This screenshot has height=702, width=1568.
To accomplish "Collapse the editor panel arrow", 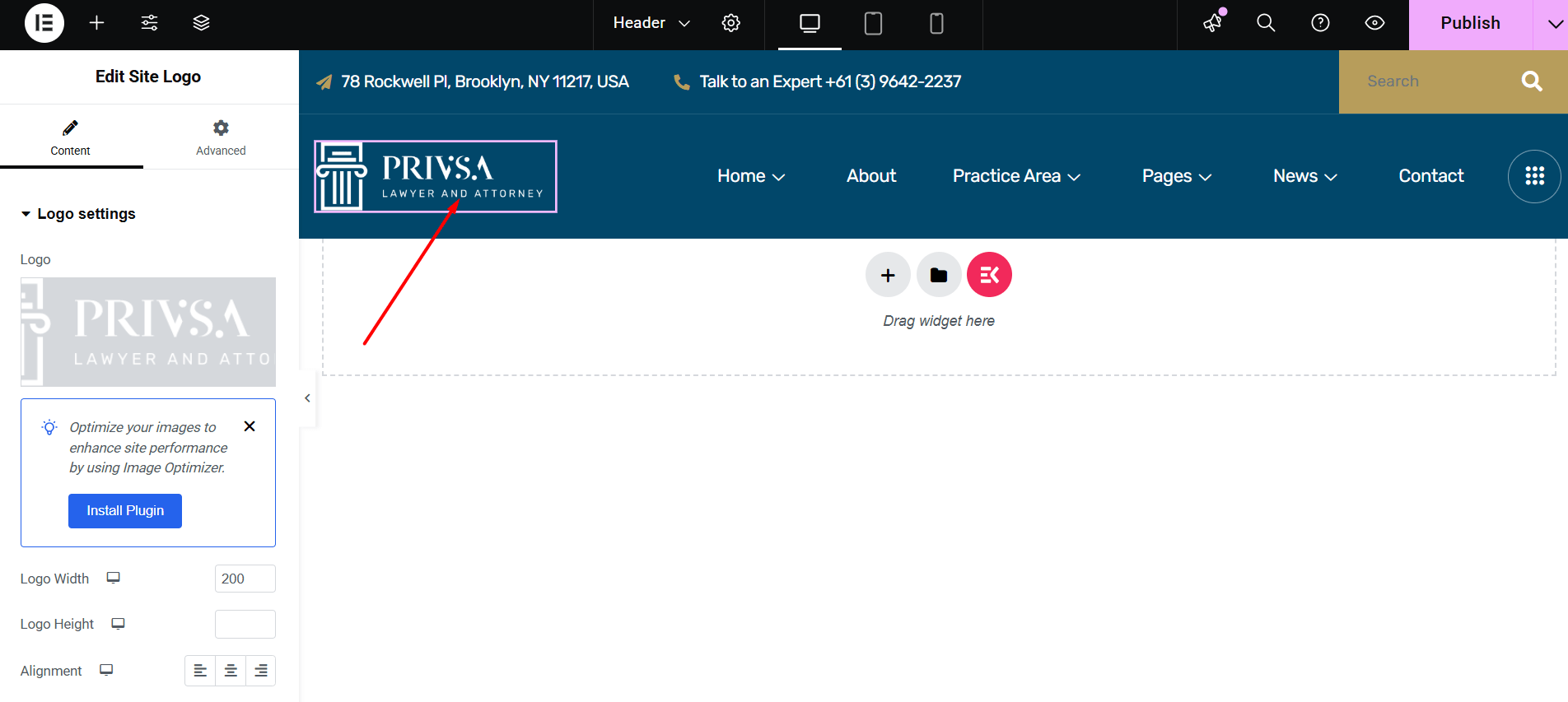I will click(307, 398).
